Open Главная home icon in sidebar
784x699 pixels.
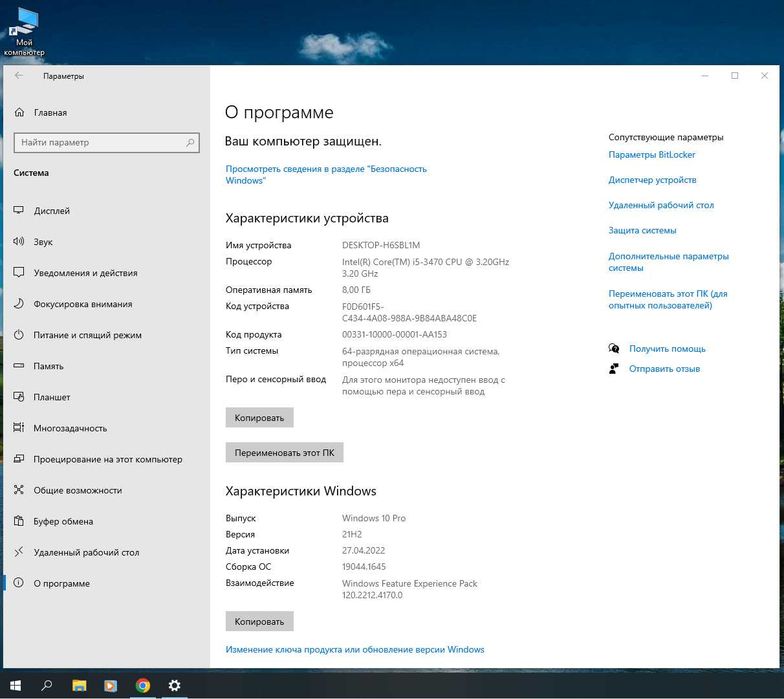point(19,112)
